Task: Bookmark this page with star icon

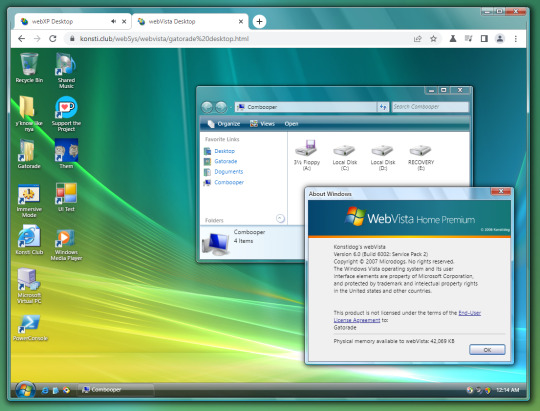Action: point(433,39)
